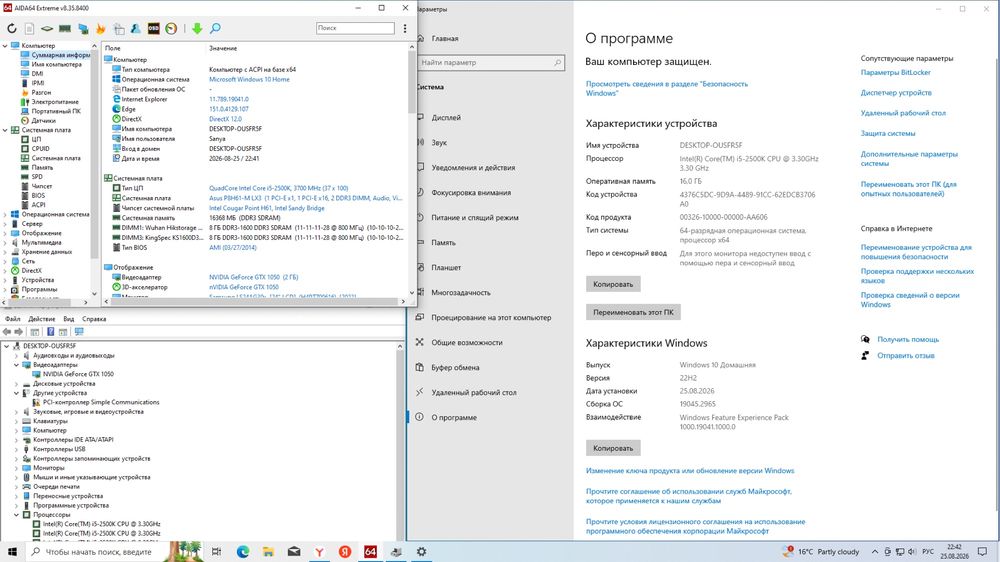
Task: Click the Windows Start button
Action: tap(11, 552)
